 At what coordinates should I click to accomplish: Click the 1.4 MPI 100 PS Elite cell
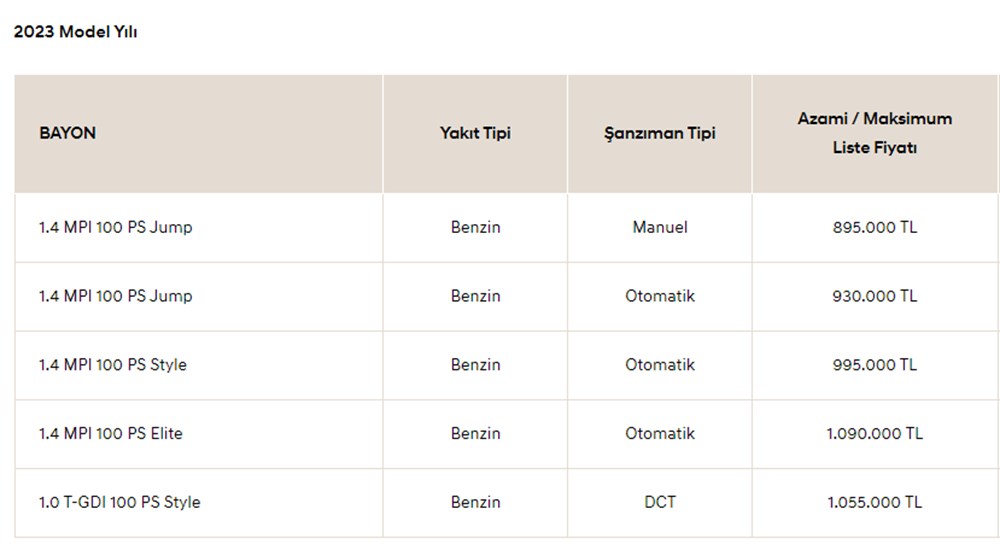pos(111,434)
